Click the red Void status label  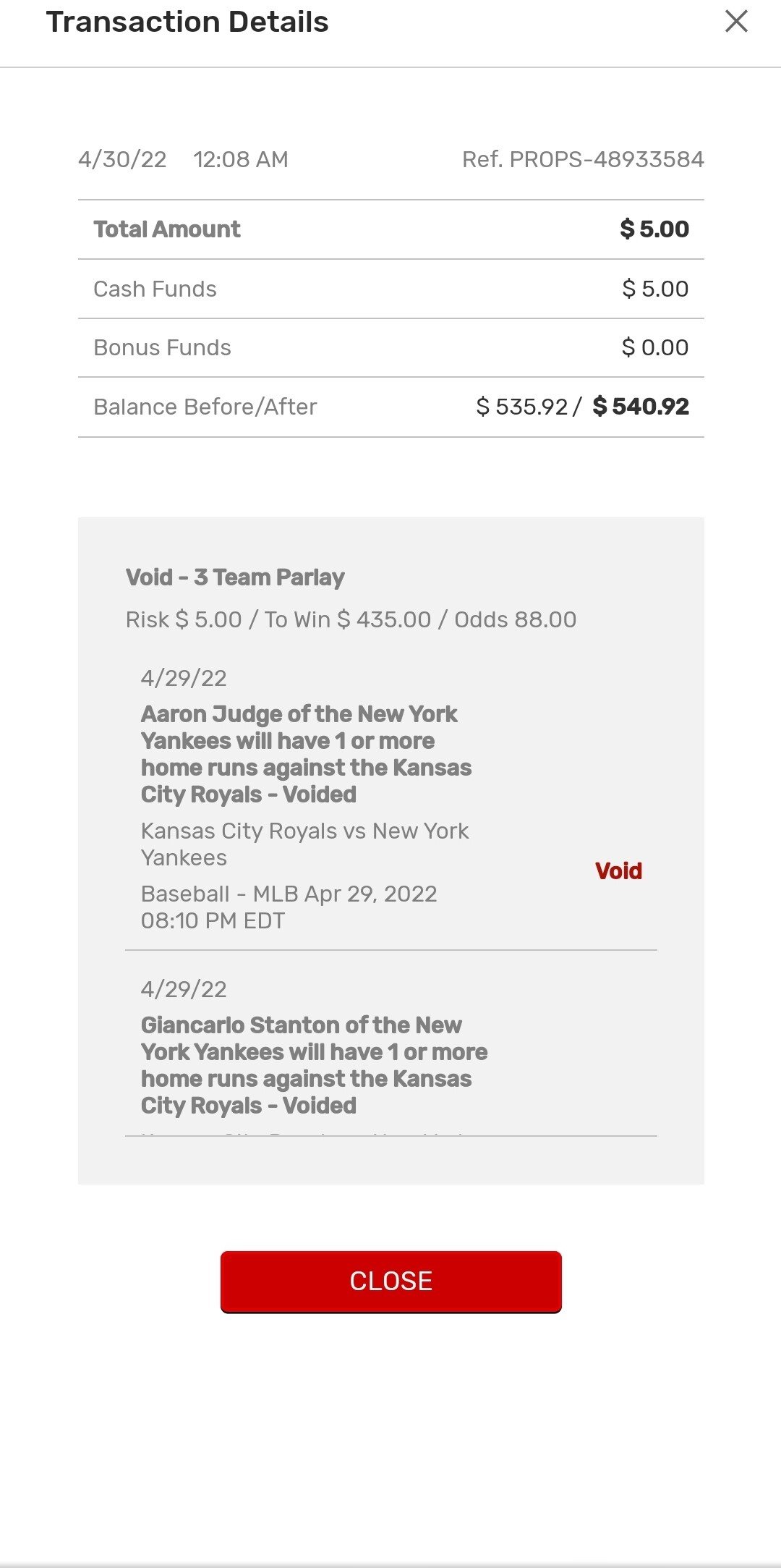(618, 870)
